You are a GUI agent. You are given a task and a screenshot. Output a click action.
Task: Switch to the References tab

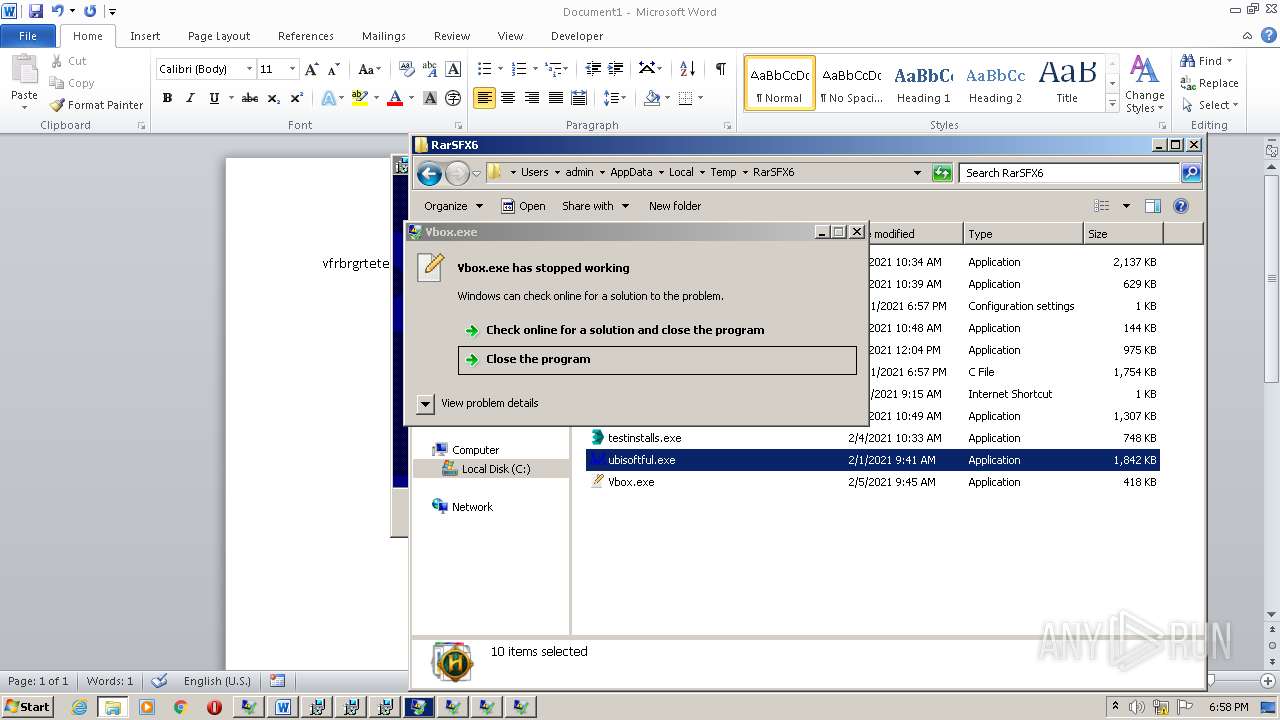click(306, 36)
